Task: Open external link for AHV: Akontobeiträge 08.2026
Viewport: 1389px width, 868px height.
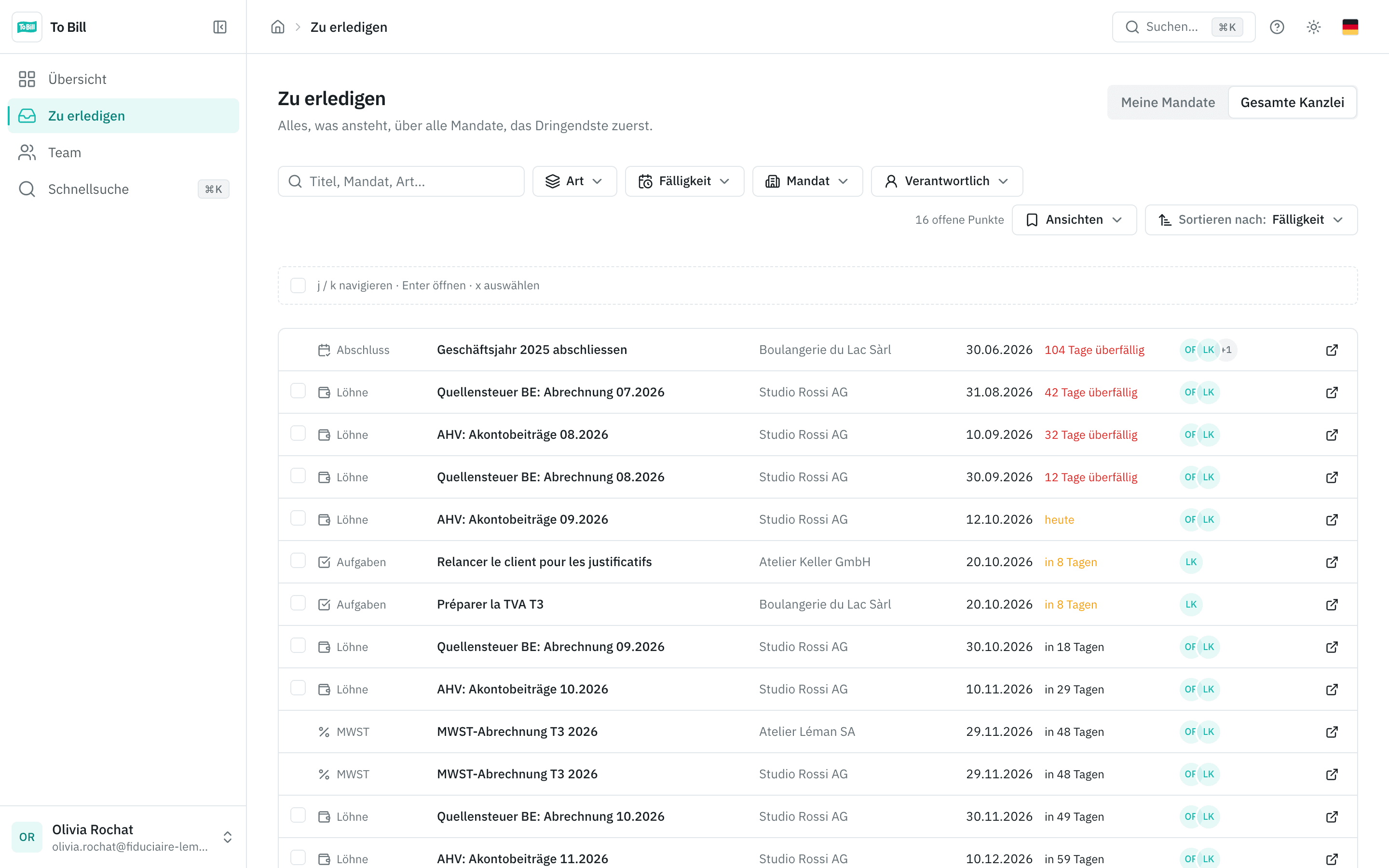Action: [x=1332, y=434]
